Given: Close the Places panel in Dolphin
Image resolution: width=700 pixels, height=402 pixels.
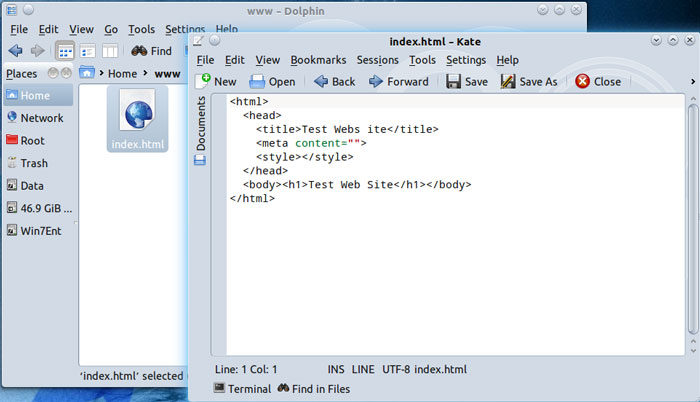Looking at the screenshot, I should [66, 73].
